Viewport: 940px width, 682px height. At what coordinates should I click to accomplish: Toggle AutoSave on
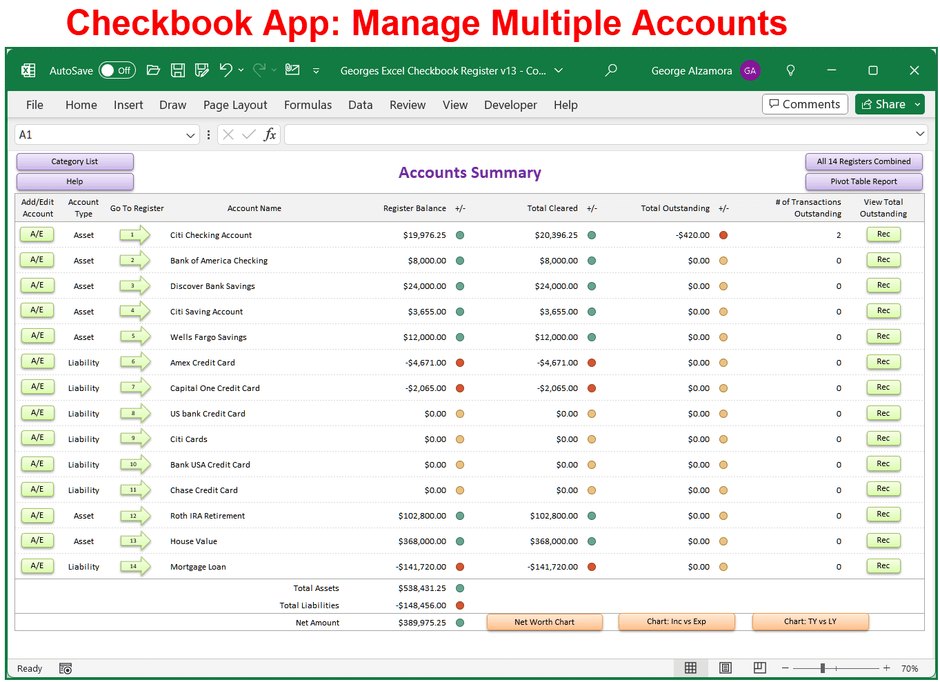117,70
